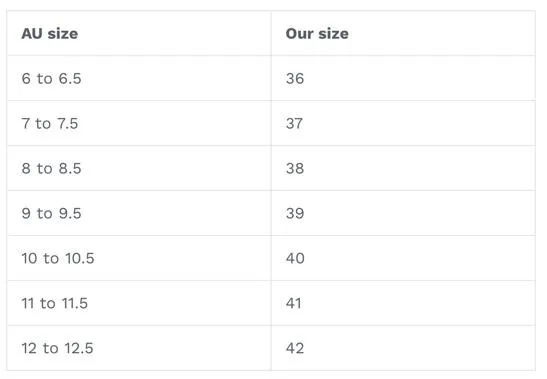Click the word 'size' in the Our size header
The image size is (547, 379).
[x=333, y=34]
